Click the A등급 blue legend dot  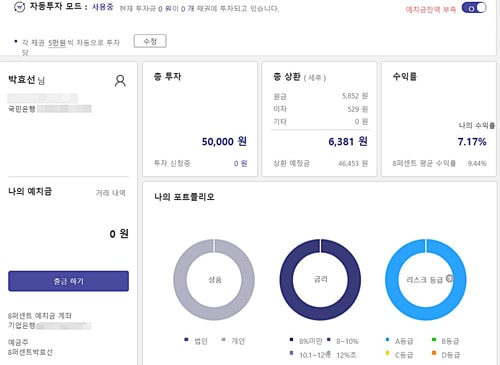coord(387,340)
